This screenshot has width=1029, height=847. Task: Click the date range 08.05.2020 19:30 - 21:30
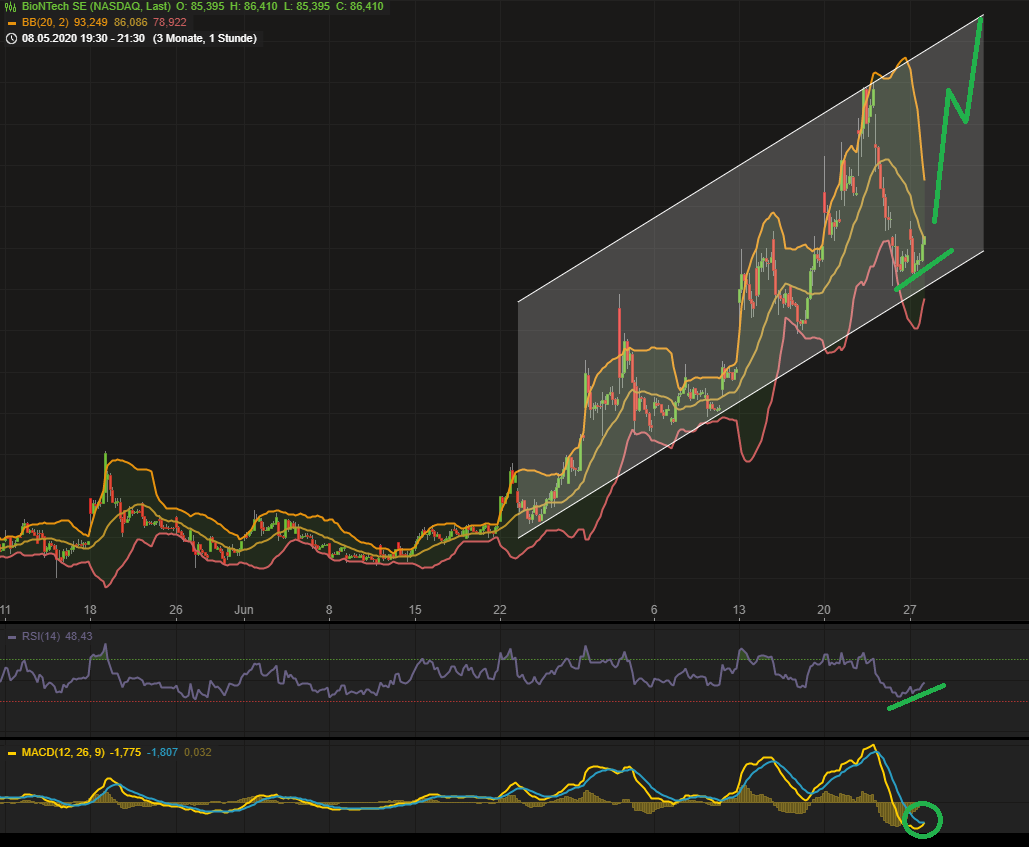(83, 39)
